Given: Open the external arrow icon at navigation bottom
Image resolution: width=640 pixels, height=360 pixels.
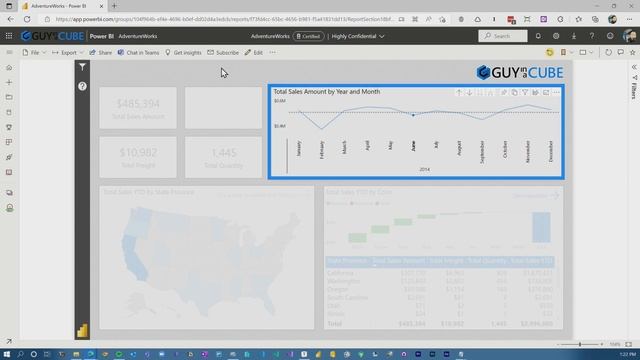Looking at the screenshot, I should 9,341.
